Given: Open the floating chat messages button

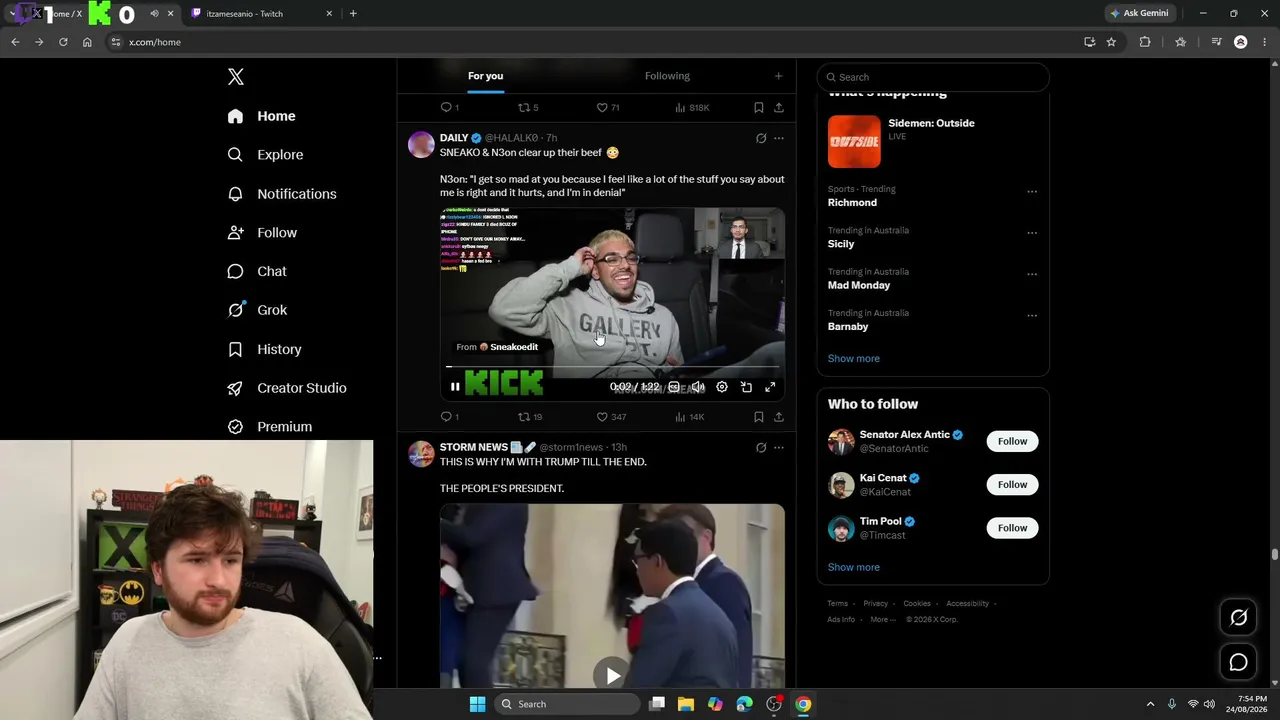Looking at the screenshot, I should 1238,662.
